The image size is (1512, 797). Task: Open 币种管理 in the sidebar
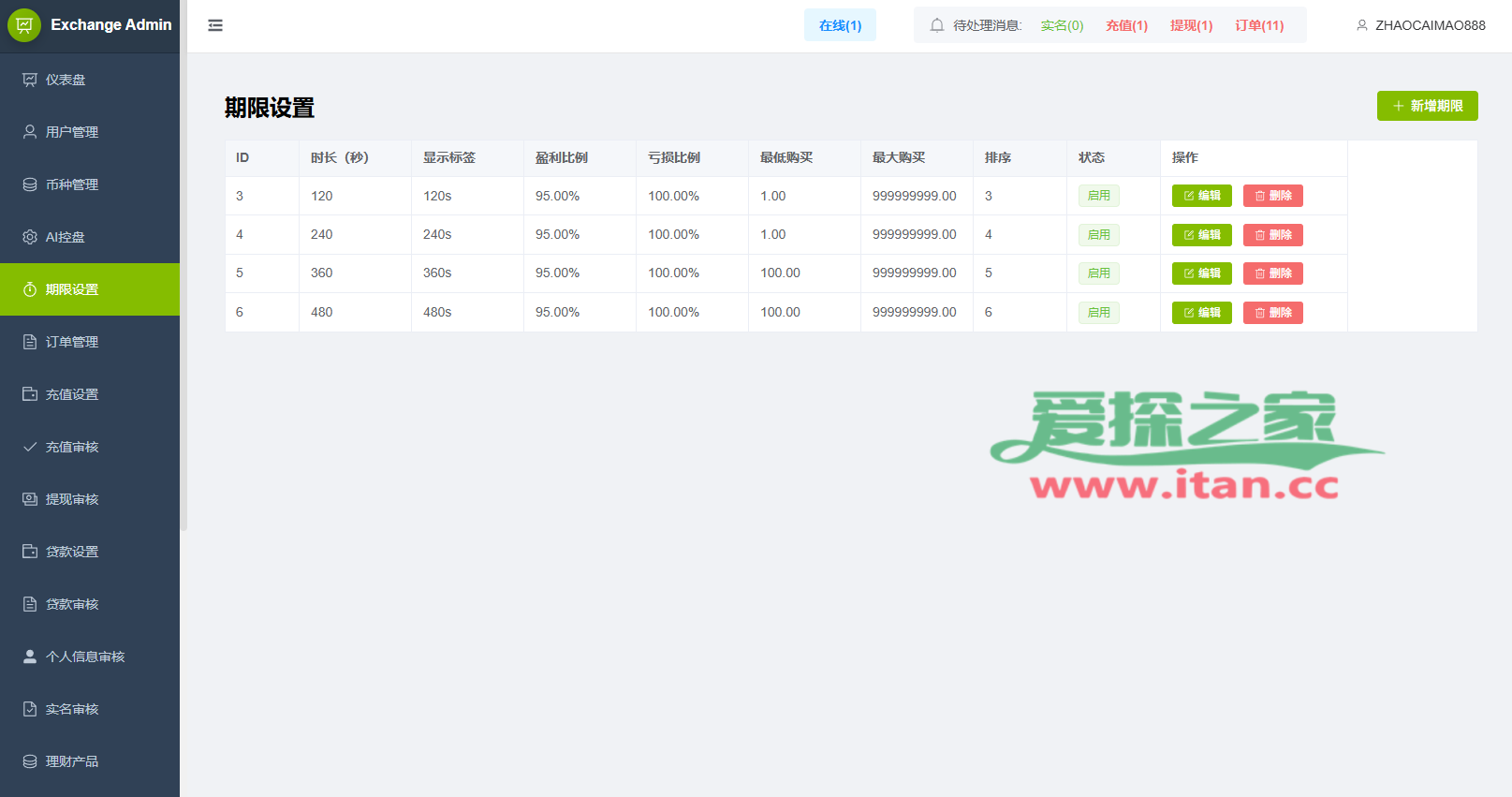(72, 184)
